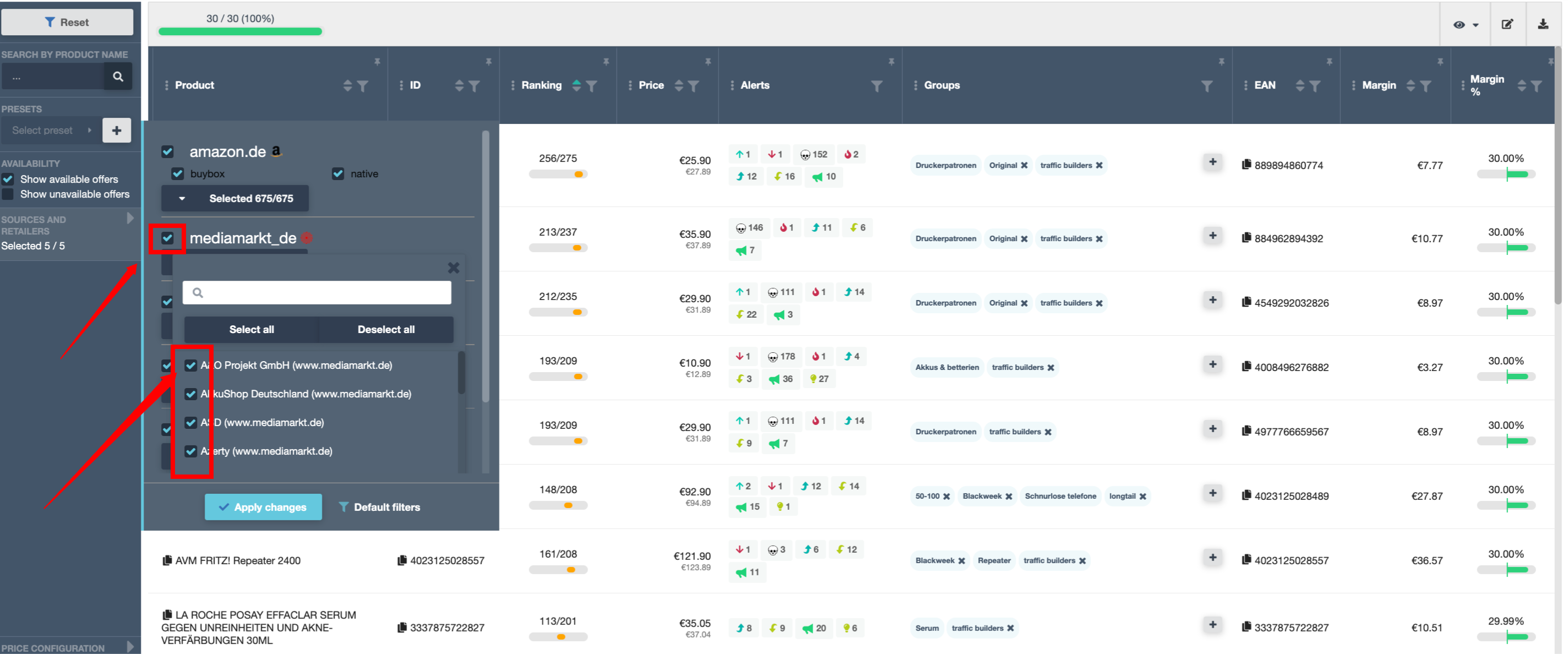1568x654 pixels.
Task: Click the Schnurlose telefone group tag
Action: (1060, 497)
